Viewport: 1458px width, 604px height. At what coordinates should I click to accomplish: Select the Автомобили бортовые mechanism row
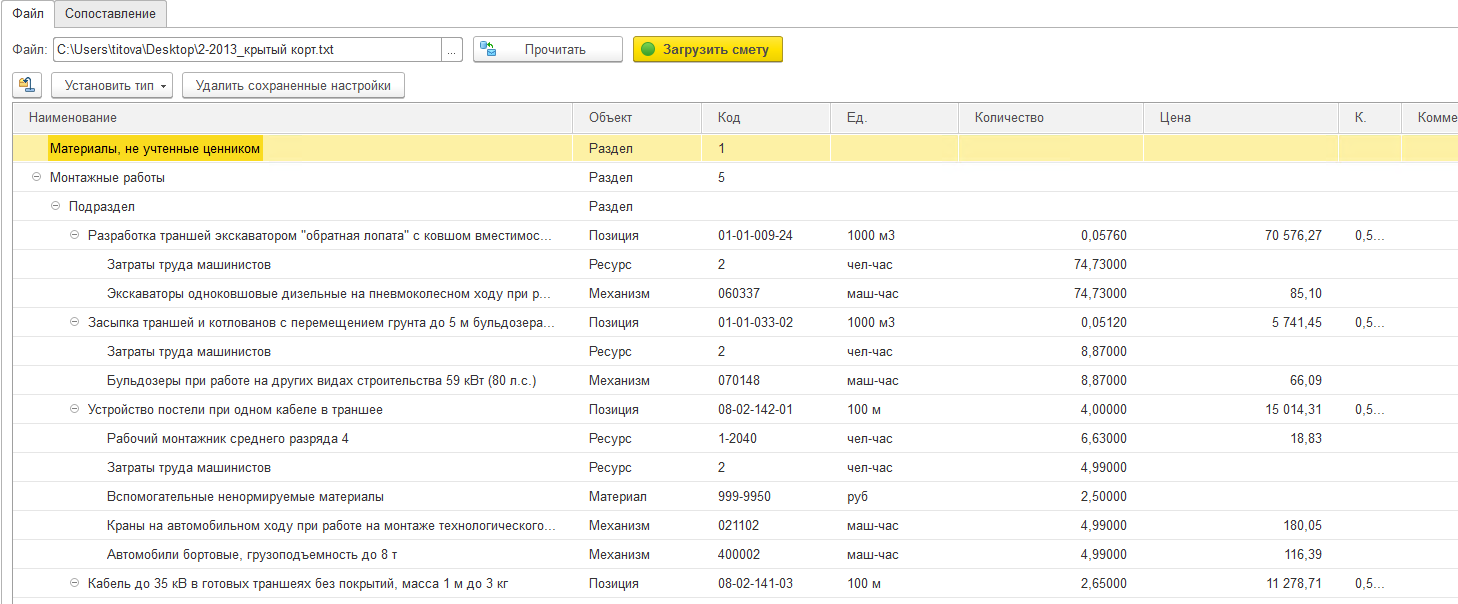click(x=735, y=554)
